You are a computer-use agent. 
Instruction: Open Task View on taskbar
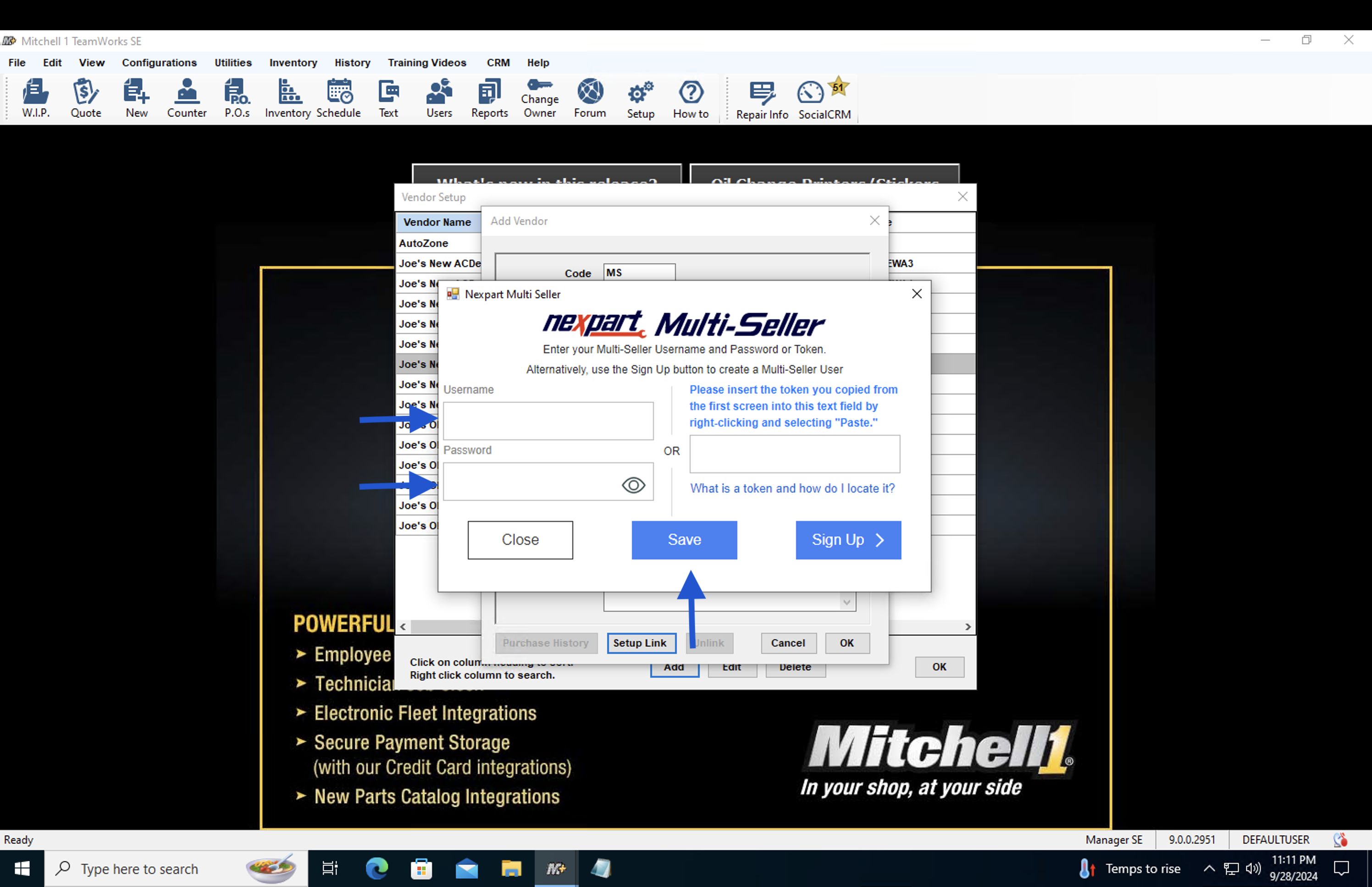click(331, 868)
